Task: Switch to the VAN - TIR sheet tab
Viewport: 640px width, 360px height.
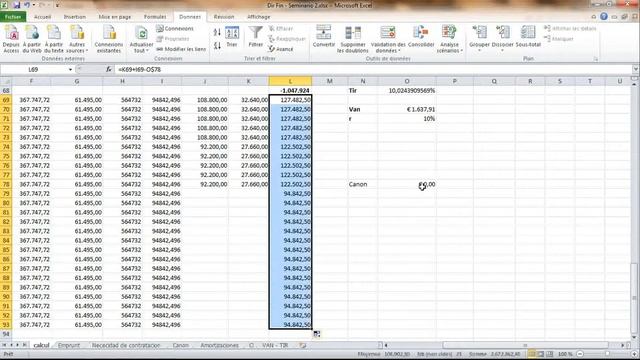Action: (x=275, y=345)
